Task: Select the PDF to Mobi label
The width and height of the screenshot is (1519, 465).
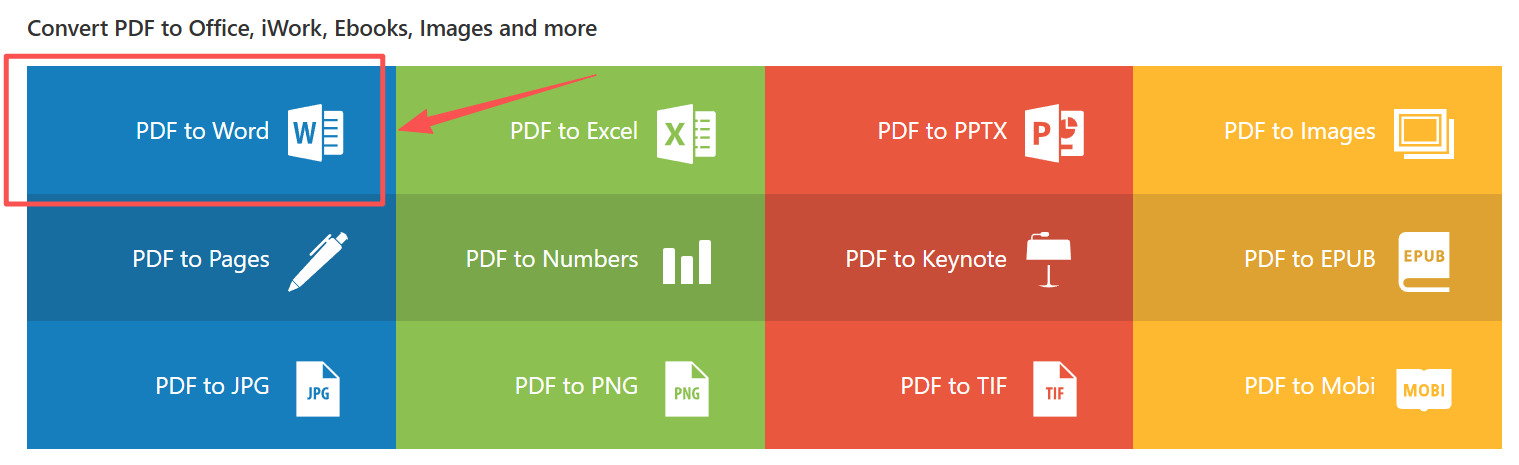Action: 1310,385
